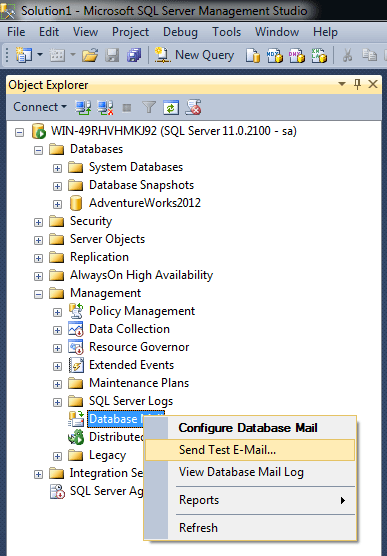The image size is (387, 556).
Task: Expand the Replication folder
Action: pos(38,258)
